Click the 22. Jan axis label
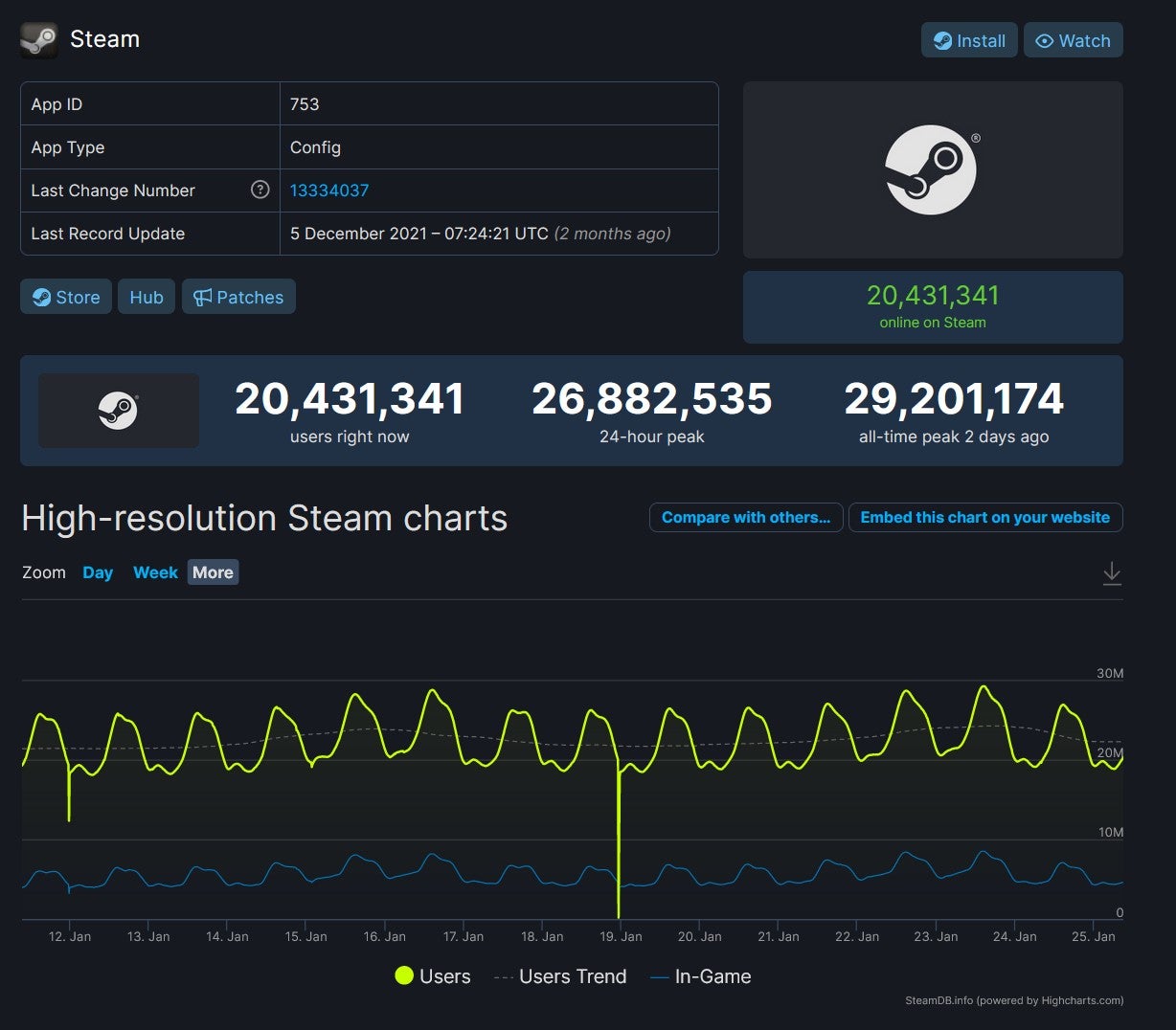1176x1030 pixels. point(857,936)
